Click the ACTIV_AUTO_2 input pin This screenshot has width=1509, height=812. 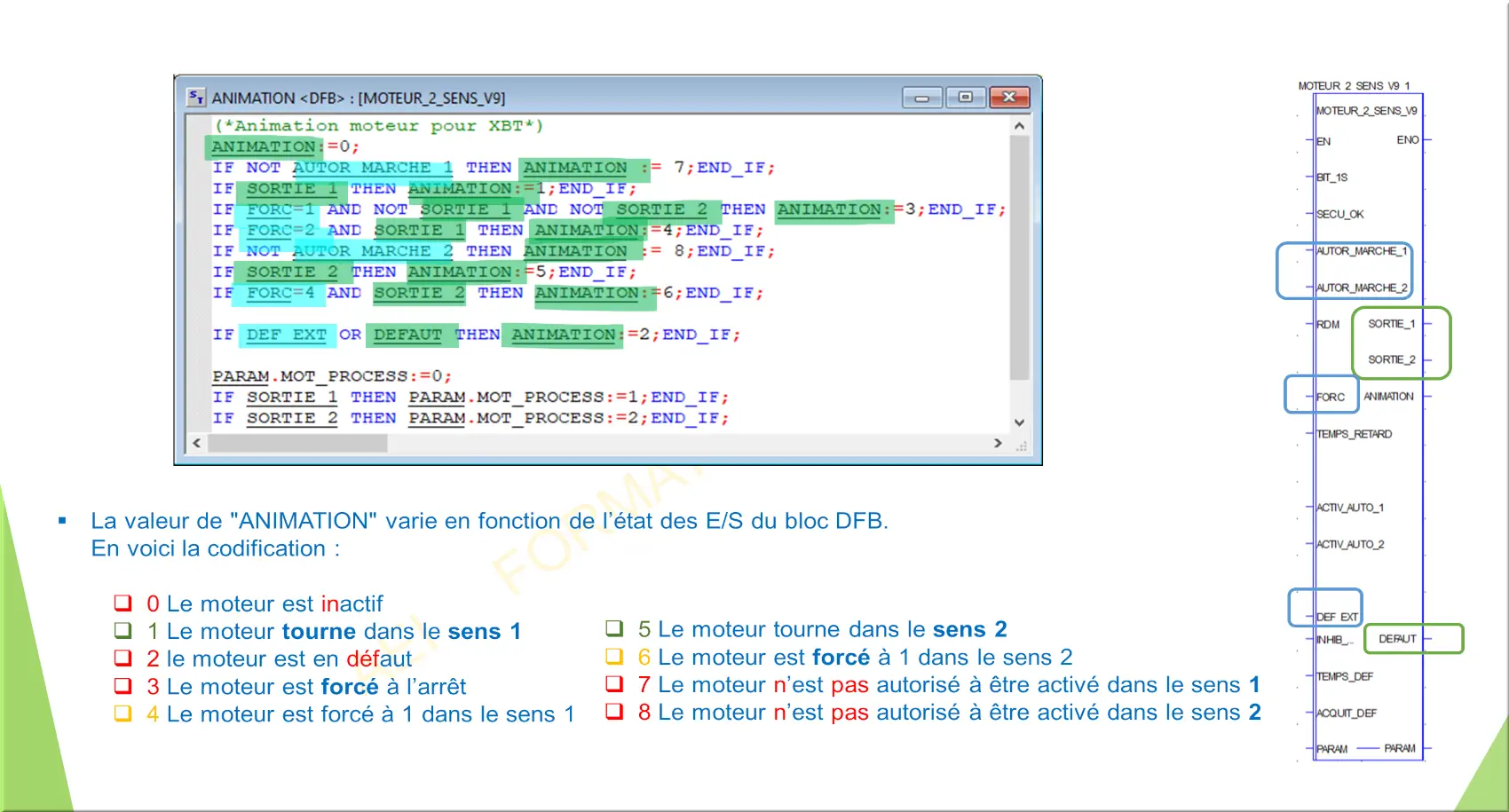point(1349,544)
